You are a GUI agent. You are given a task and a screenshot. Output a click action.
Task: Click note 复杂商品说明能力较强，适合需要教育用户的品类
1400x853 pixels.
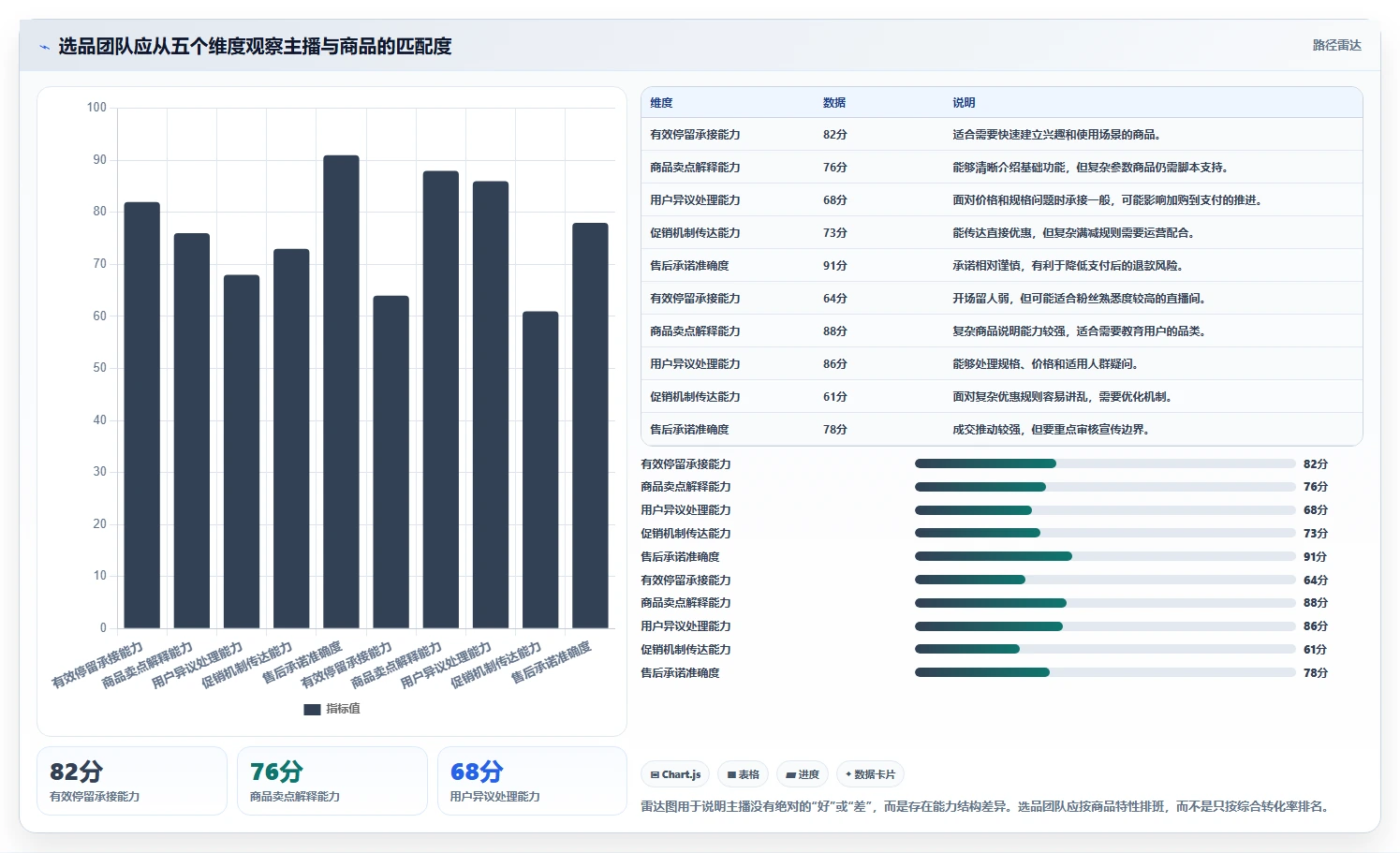[1080, 331]
